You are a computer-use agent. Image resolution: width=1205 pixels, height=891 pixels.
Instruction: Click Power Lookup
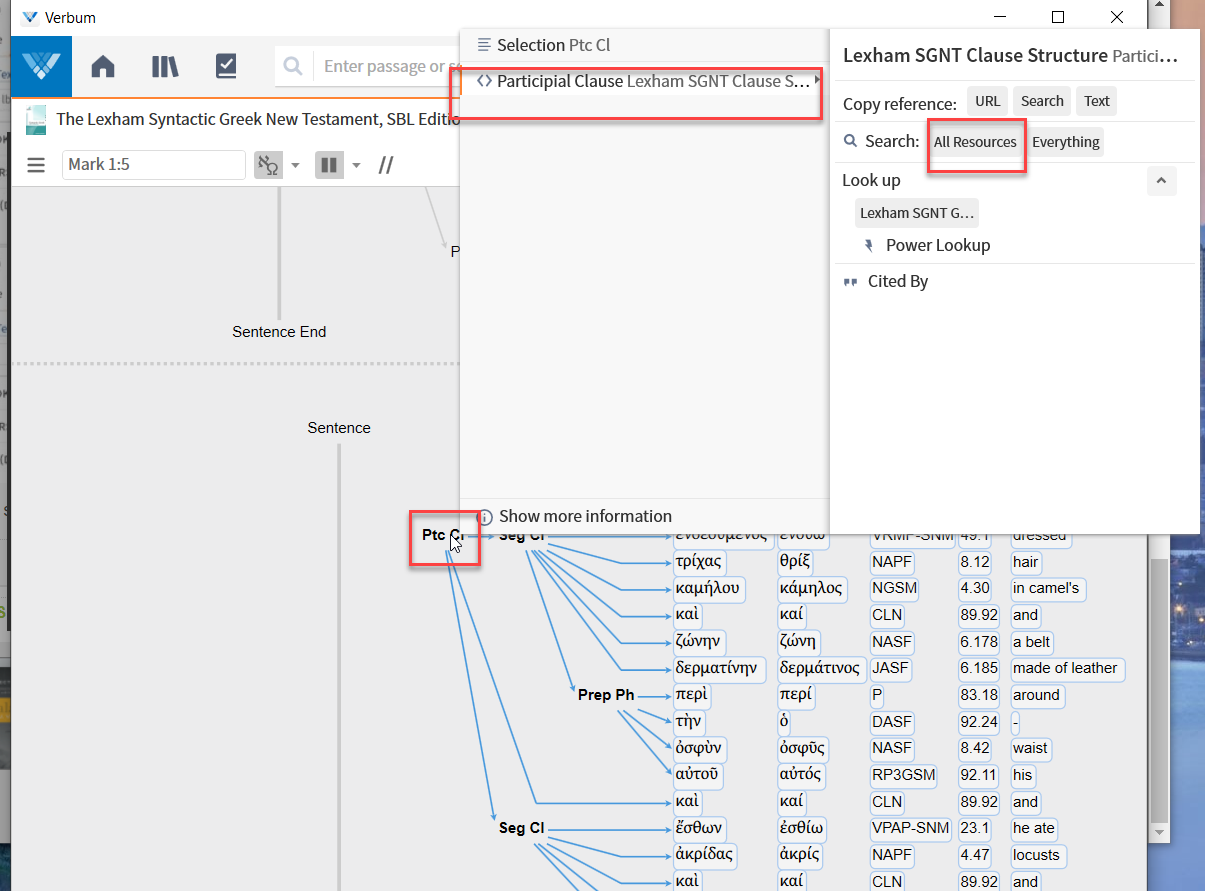coord(938,245)
